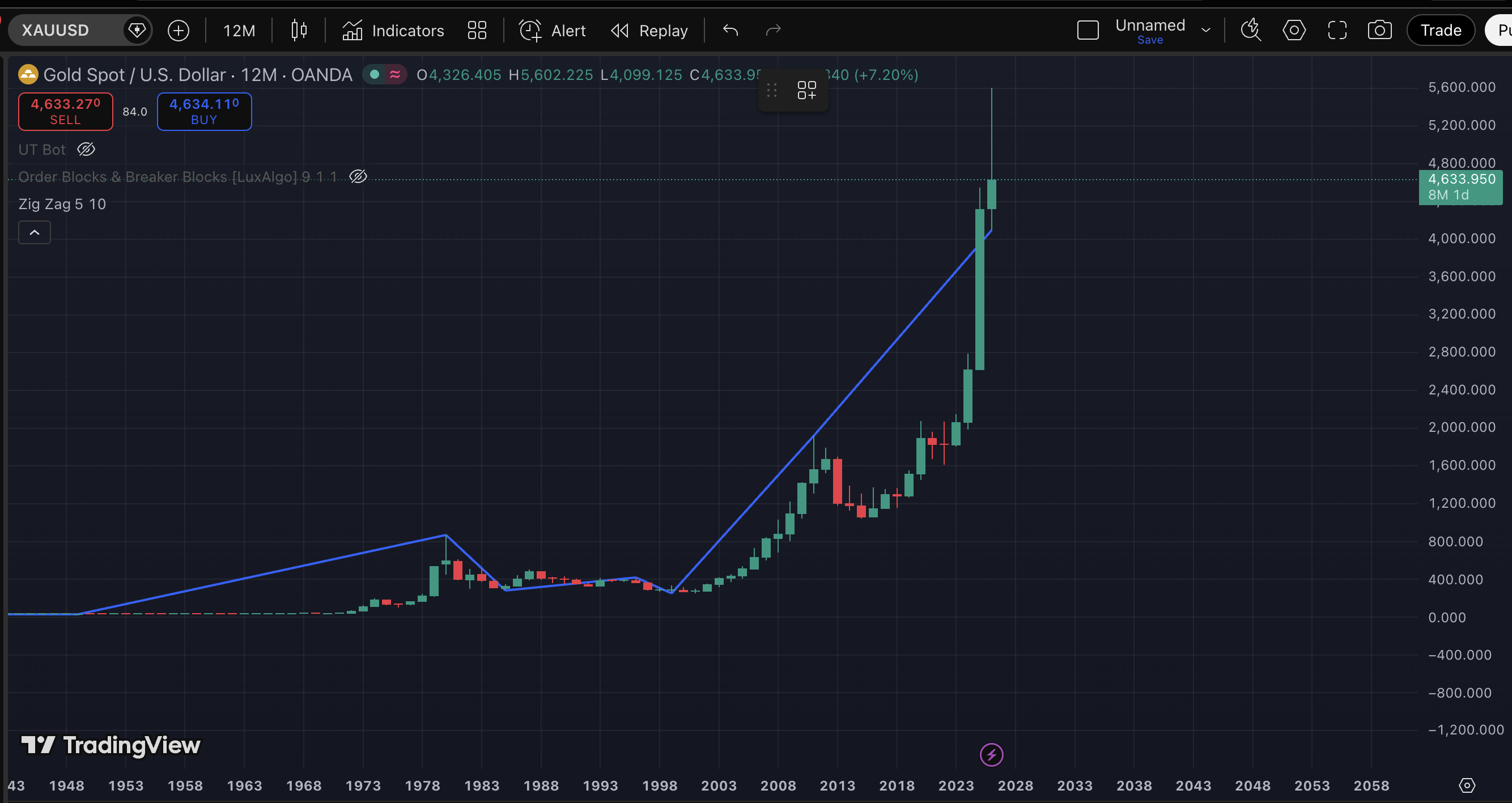Click the 4,634.110 BUY button
This screenshot has height=803, width=1512.
click(204, 112)
